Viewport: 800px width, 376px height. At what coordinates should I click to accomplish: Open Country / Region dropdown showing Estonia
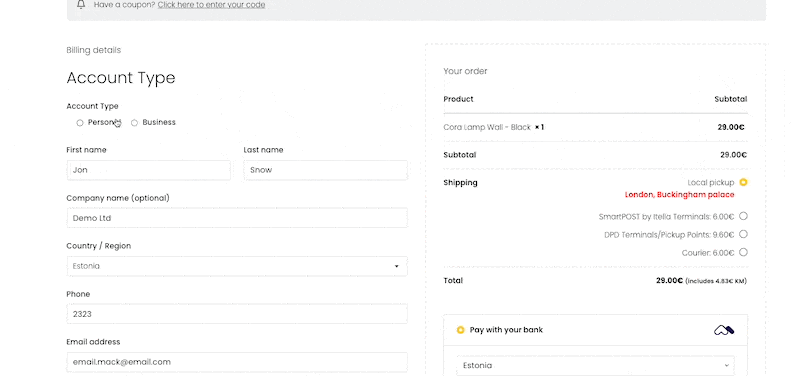pyautogui.click(x=237, y=266)
